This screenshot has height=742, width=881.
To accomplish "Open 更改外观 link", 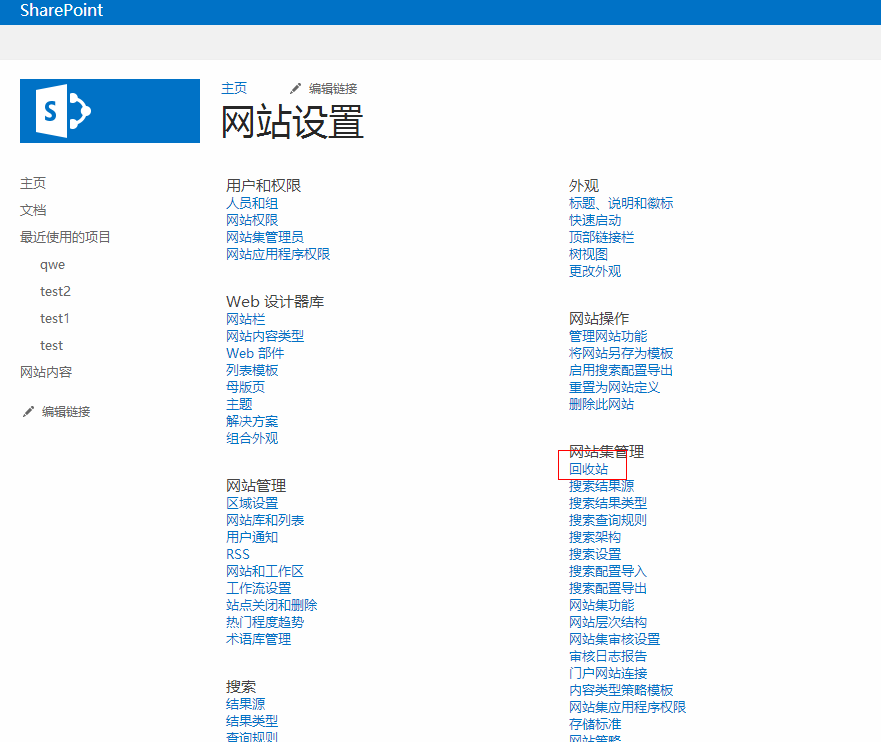I will [x=595, y=271].
